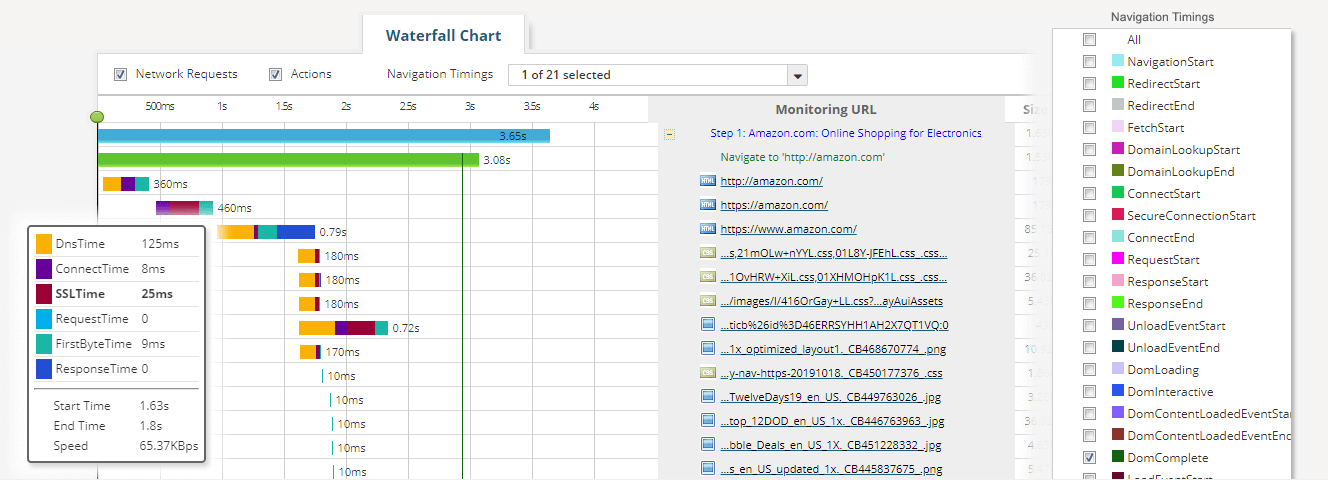Viewport: 1328px width, 480px height.
Task: Check the FetchStart checkbox
Action: click(x=1089, y=128)
